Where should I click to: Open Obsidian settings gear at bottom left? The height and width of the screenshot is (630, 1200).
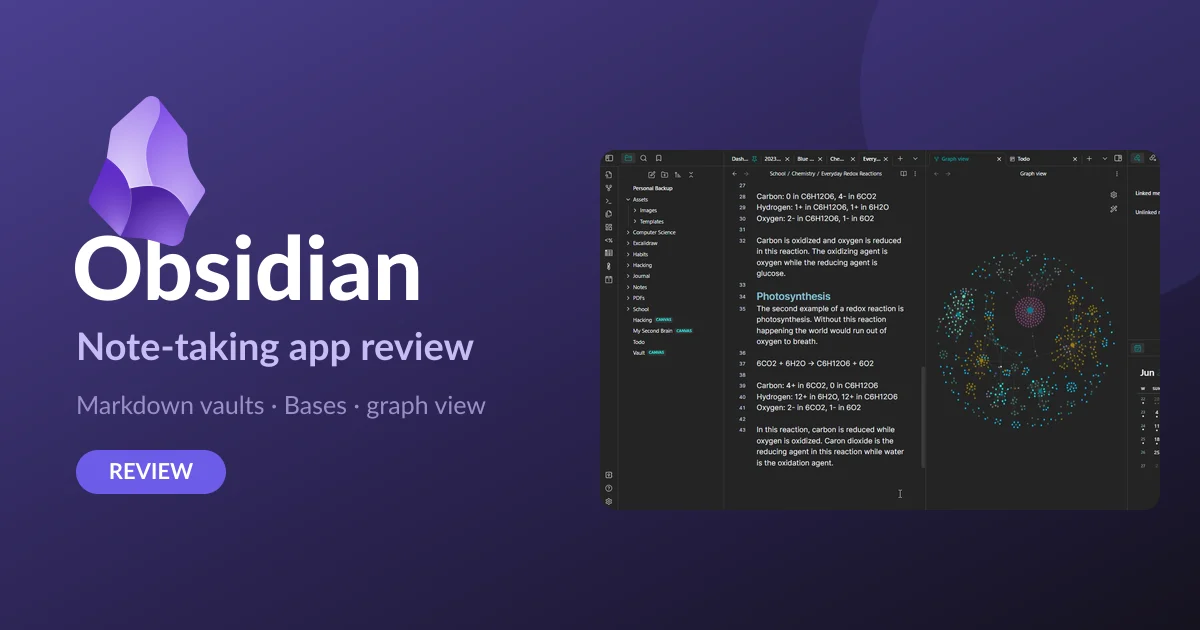click(x=609, y=501)
